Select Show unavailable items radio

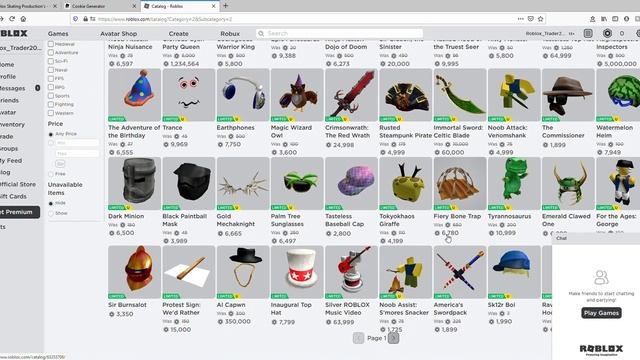pos(51,213)
